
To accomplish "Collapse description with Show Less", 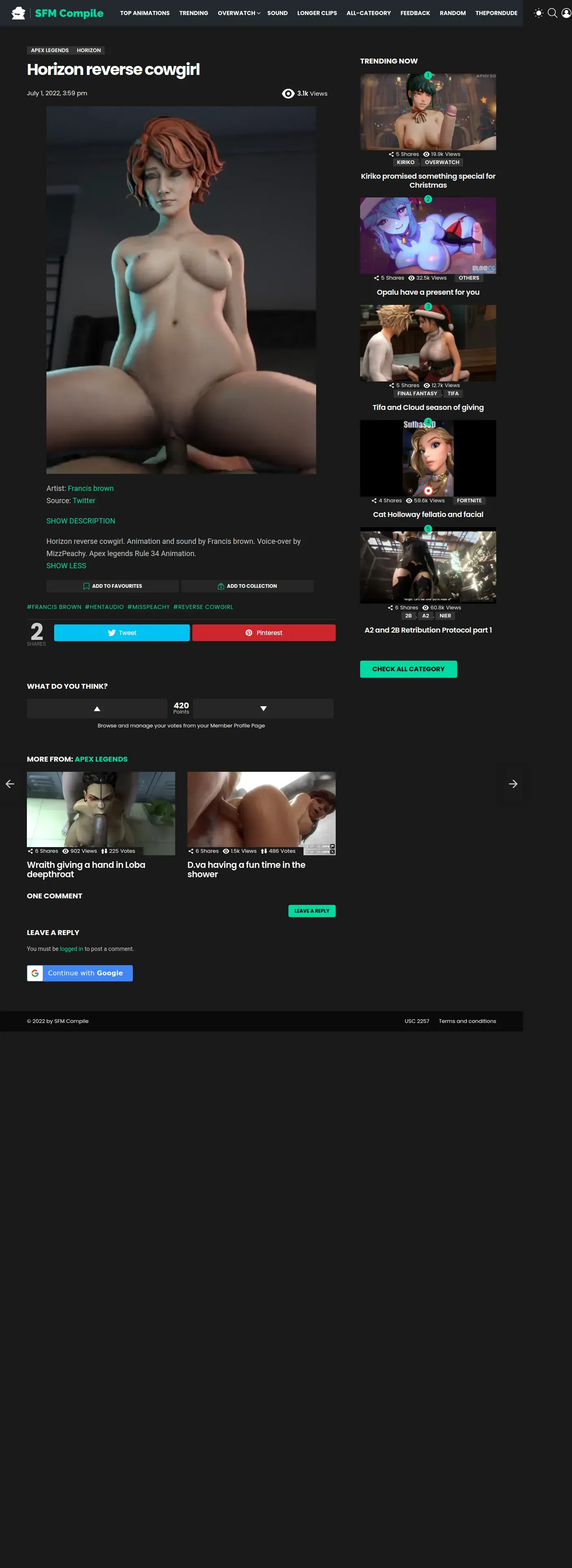I will 66,565.
